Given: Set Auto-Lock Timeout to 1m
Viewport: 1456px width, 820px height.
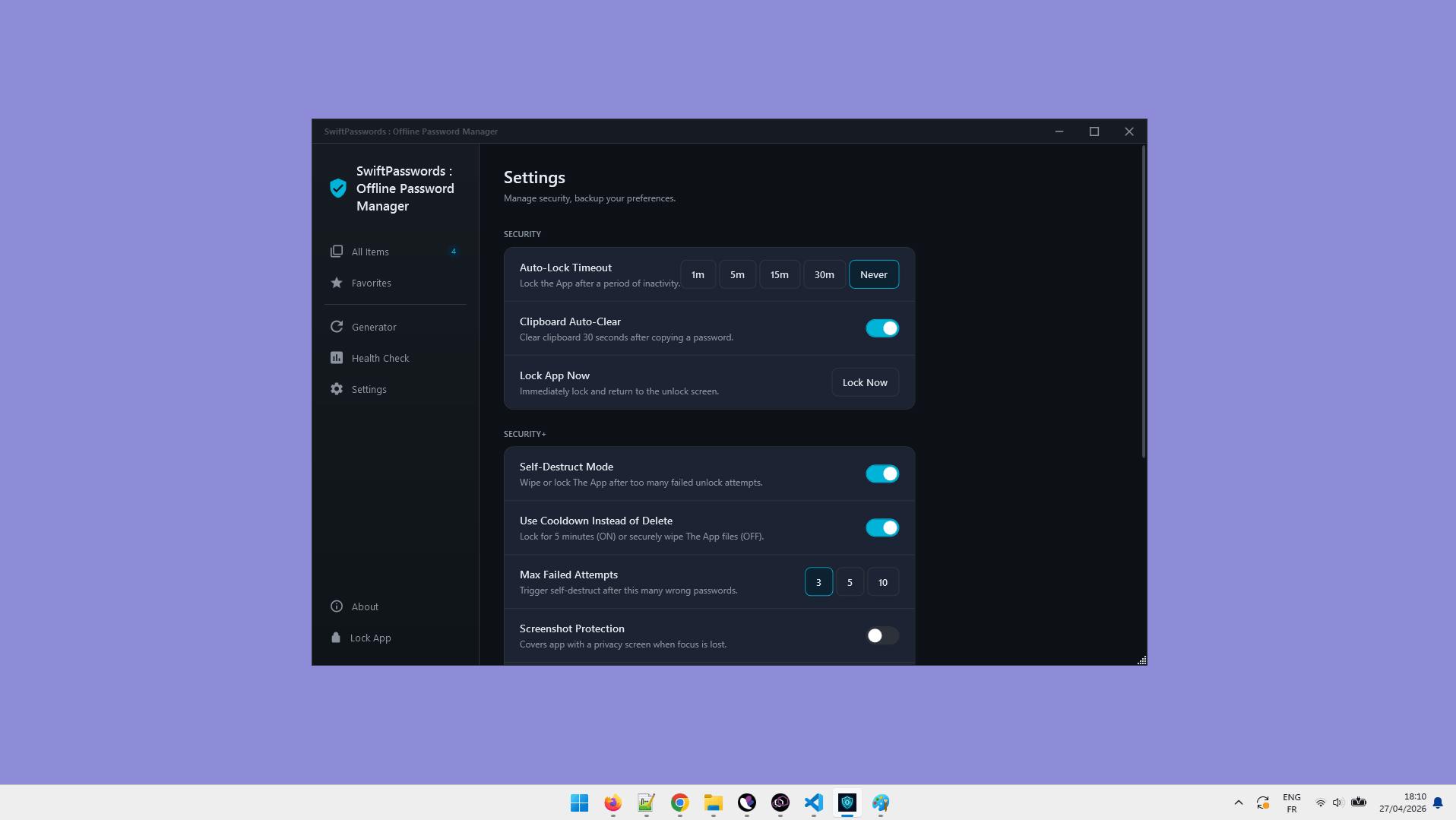Looking at the screenshot, I should tap(698, 274).
